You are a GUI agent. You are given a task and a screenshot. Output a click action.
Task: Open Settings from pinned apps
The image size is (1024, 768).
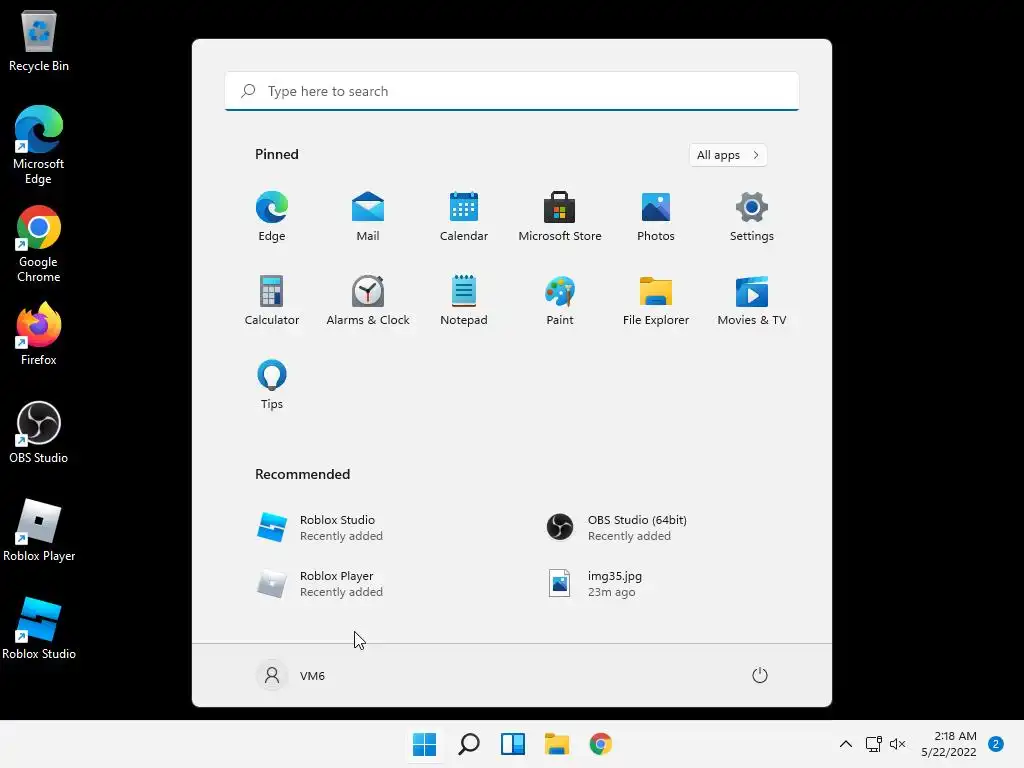pyautogui.click(x=752, y=217)
